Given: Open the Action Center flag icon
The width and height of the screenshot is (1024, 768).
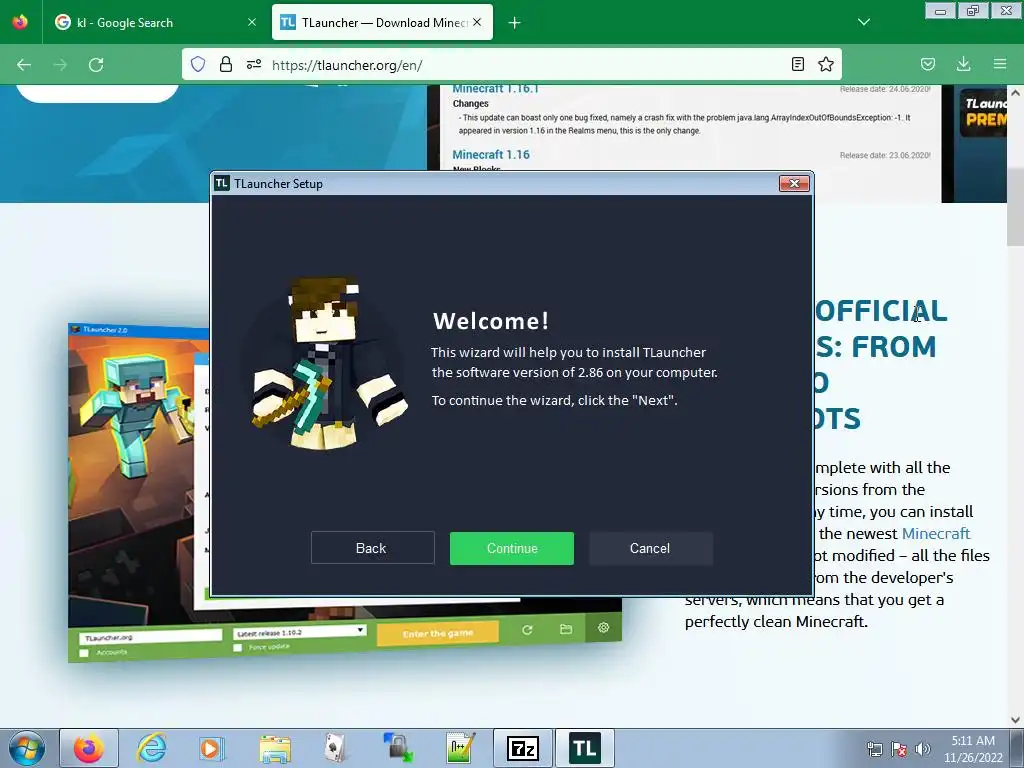Looking at the screenshot, I should coord(899,750).
